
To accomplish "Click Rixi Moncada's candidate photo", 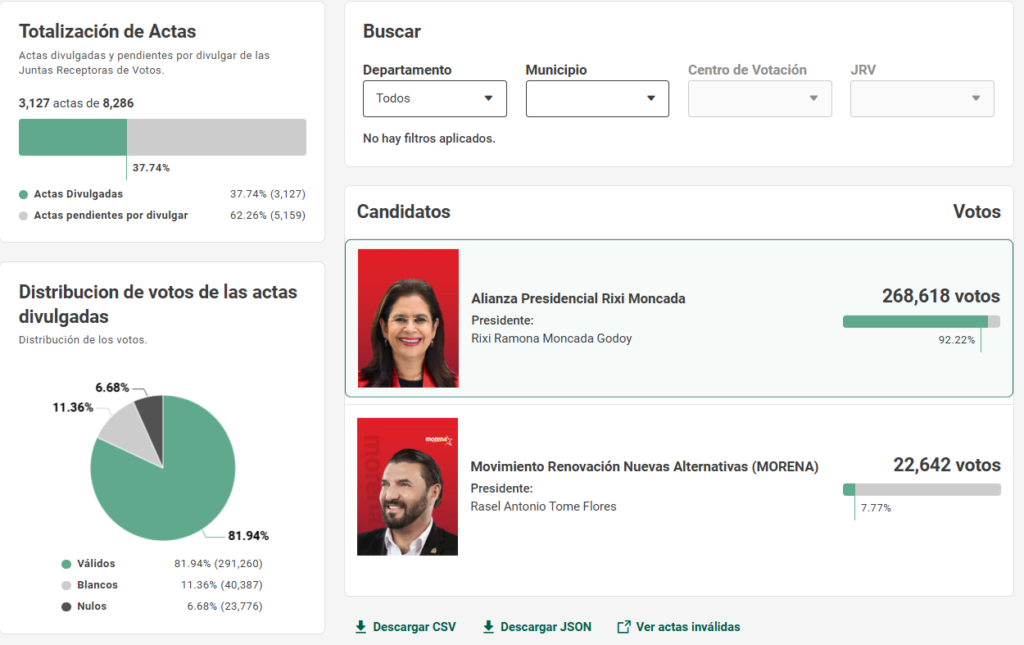I will [x=408, y=319].
